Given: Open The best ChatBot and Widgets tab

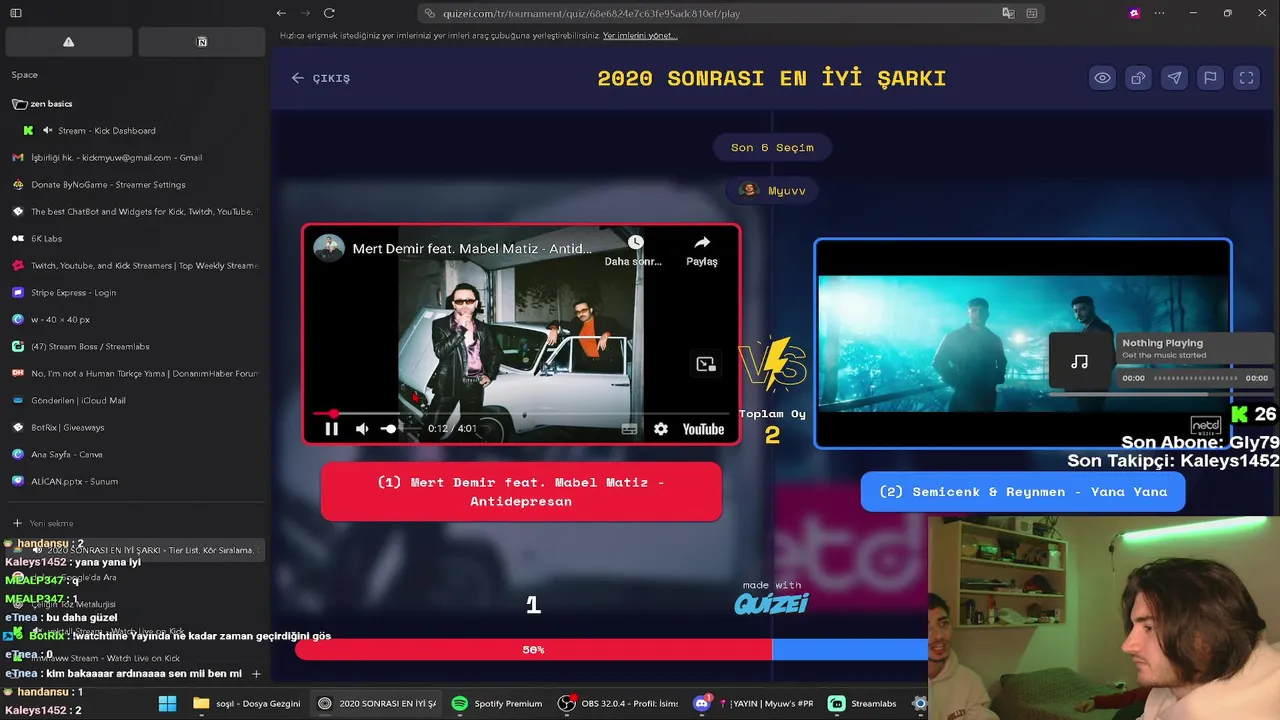Looking at the screenshot, I should [x=135, y=212].
